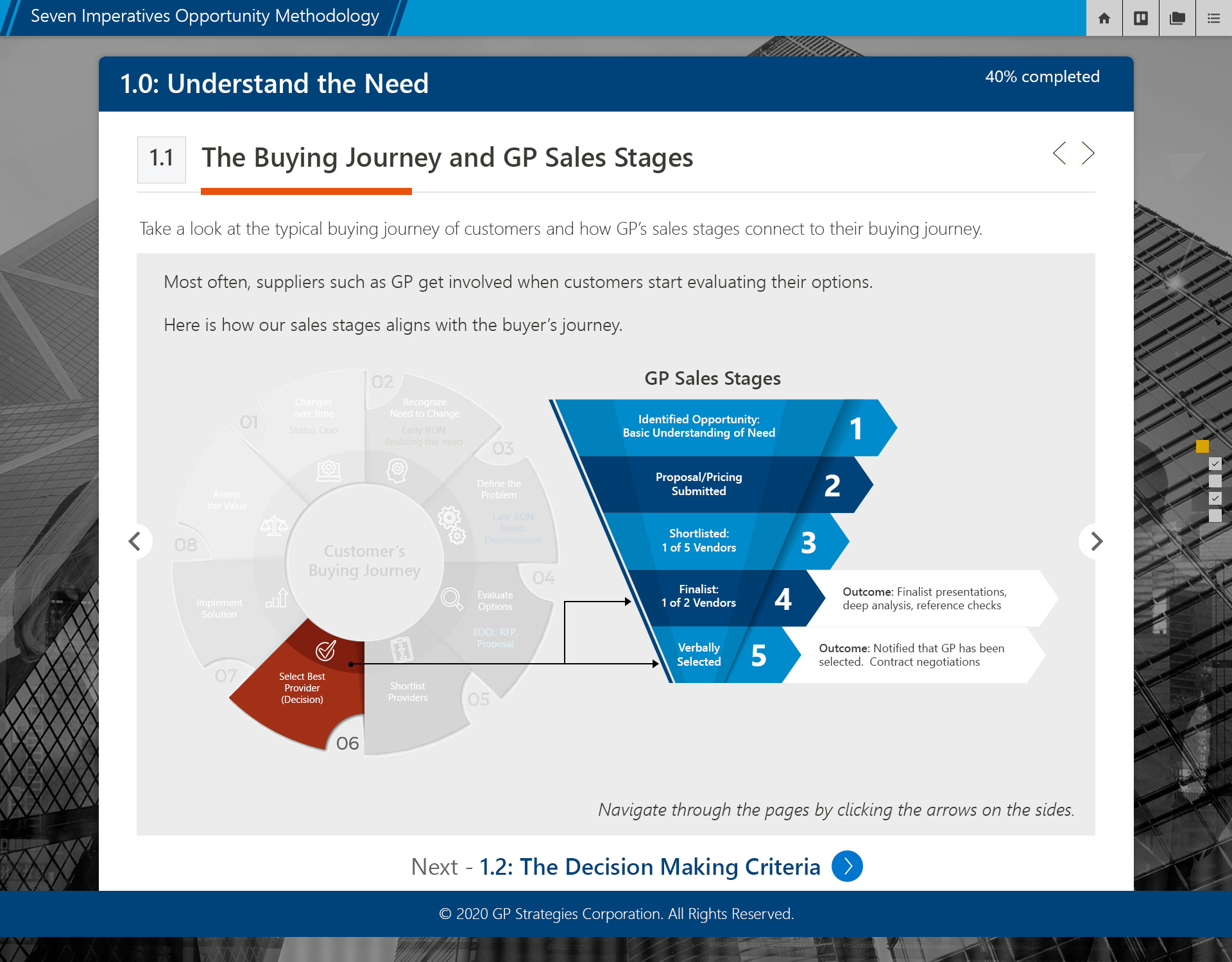The height and width of the screenshot is (962, 1232).
Task: Select the first unchecked page indicator
Action: coord(1215,481)
